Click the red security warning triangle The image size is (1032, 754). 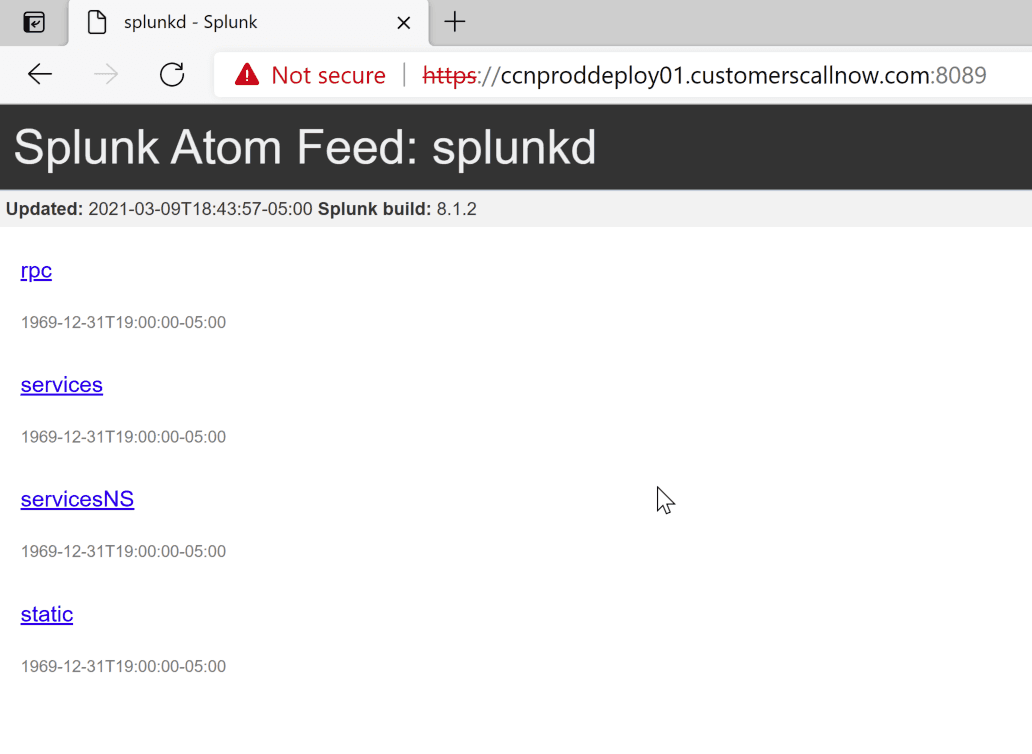[247, 74]
